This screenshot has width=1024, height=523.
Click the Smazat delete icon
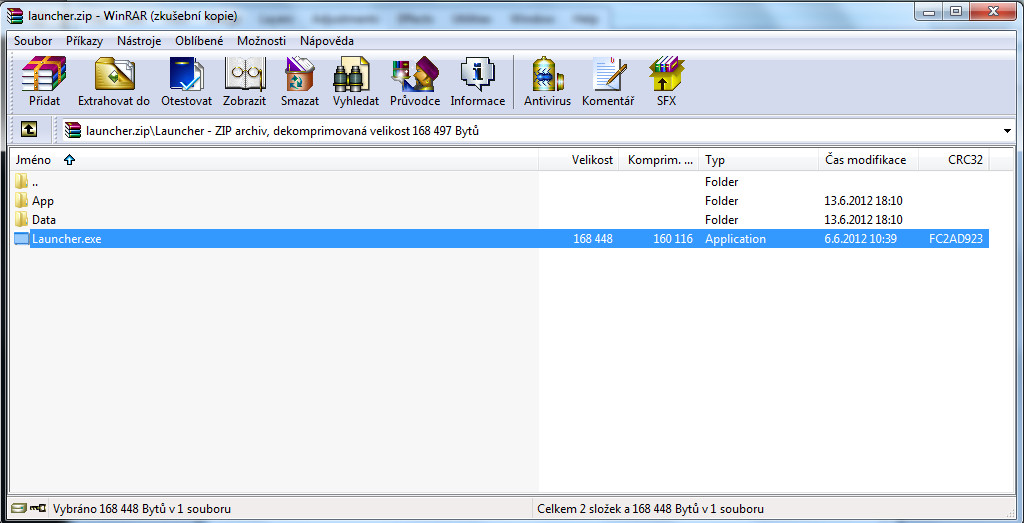pos(300,74)
